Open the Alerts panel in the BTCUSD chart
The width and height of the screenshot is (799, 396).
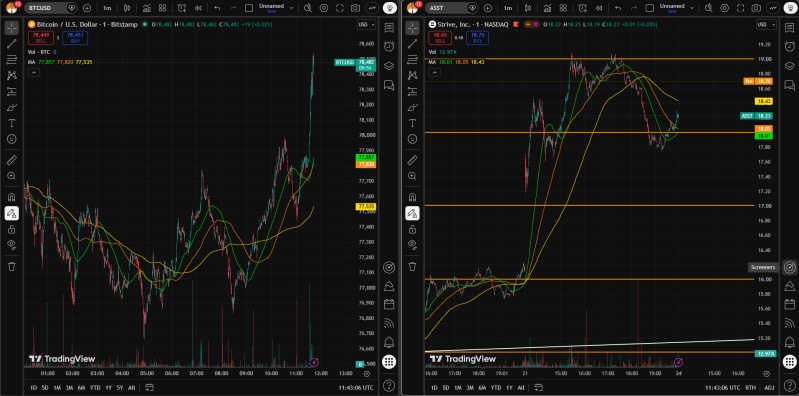pyautogui.click(x=389, y=46)
